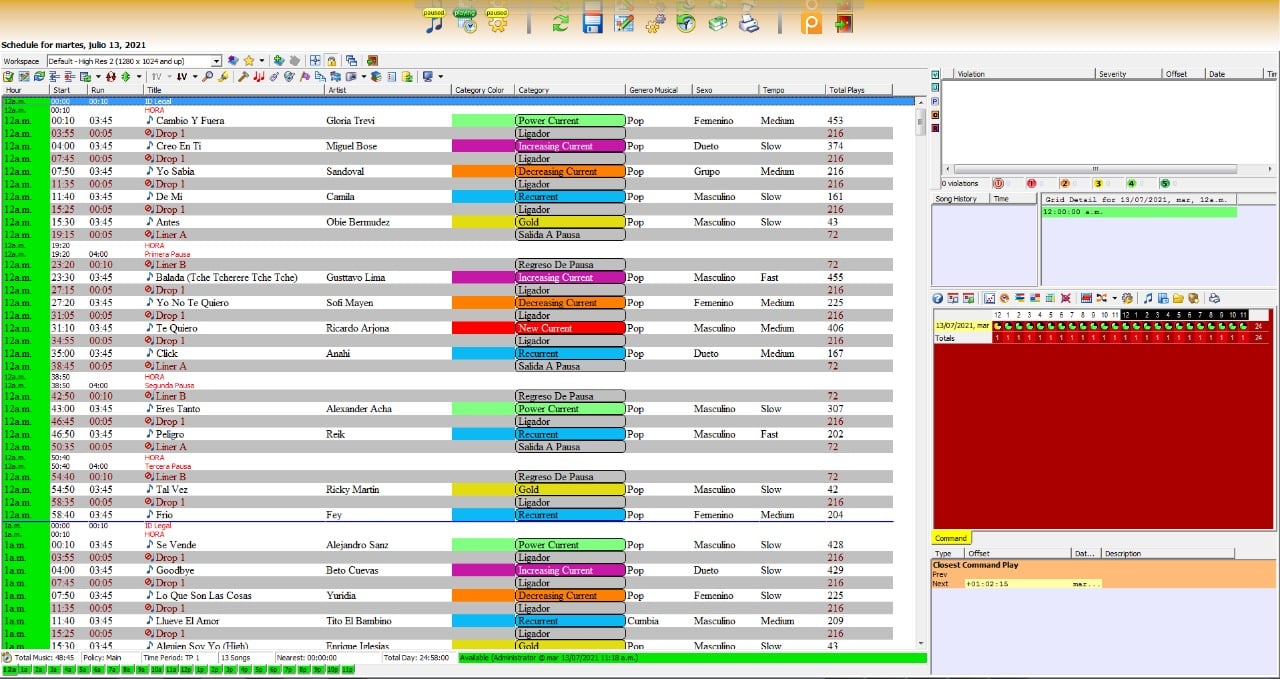
Task: Expand the dropdown arrow next to shuffle icon
Action: click(x=1115, y=298)
